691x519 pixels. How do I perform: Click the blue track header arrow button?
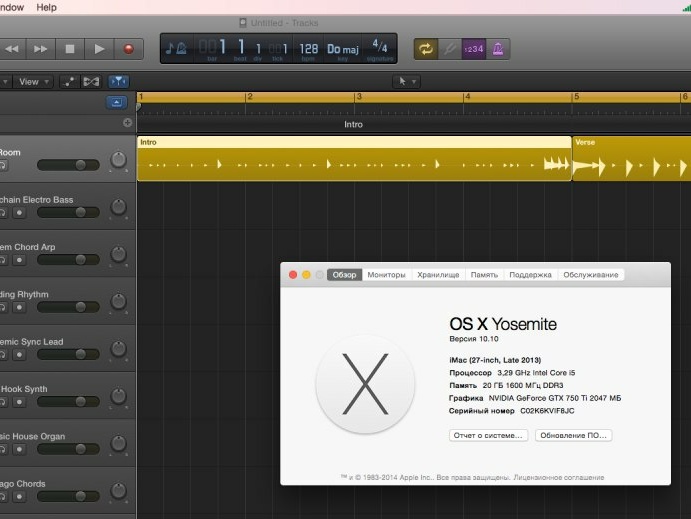pyautogui.click(x=116, y=102)
